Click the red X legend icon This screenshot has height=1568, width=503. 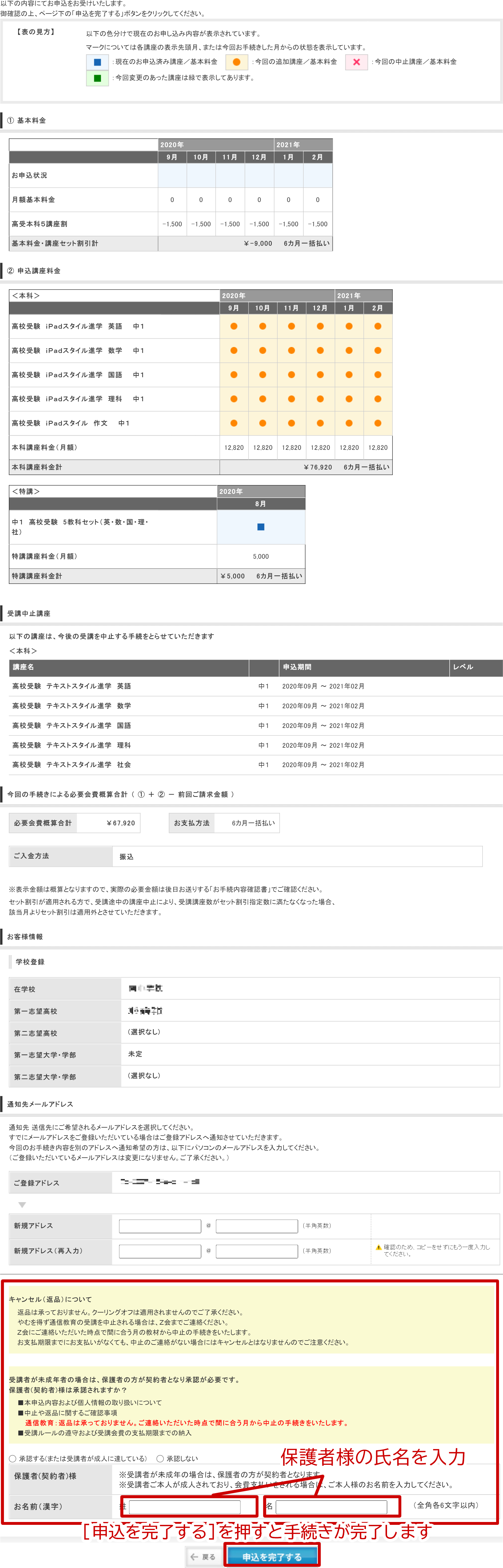[356, 62]
